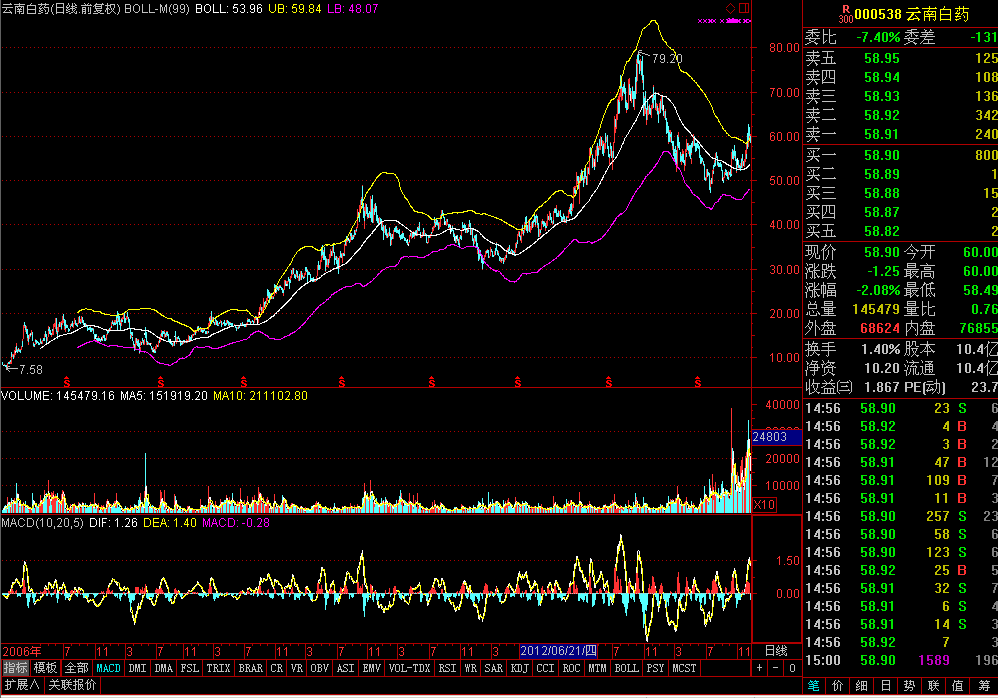
Task: Click the plus zoom button beside indicators
Action: 759,668
